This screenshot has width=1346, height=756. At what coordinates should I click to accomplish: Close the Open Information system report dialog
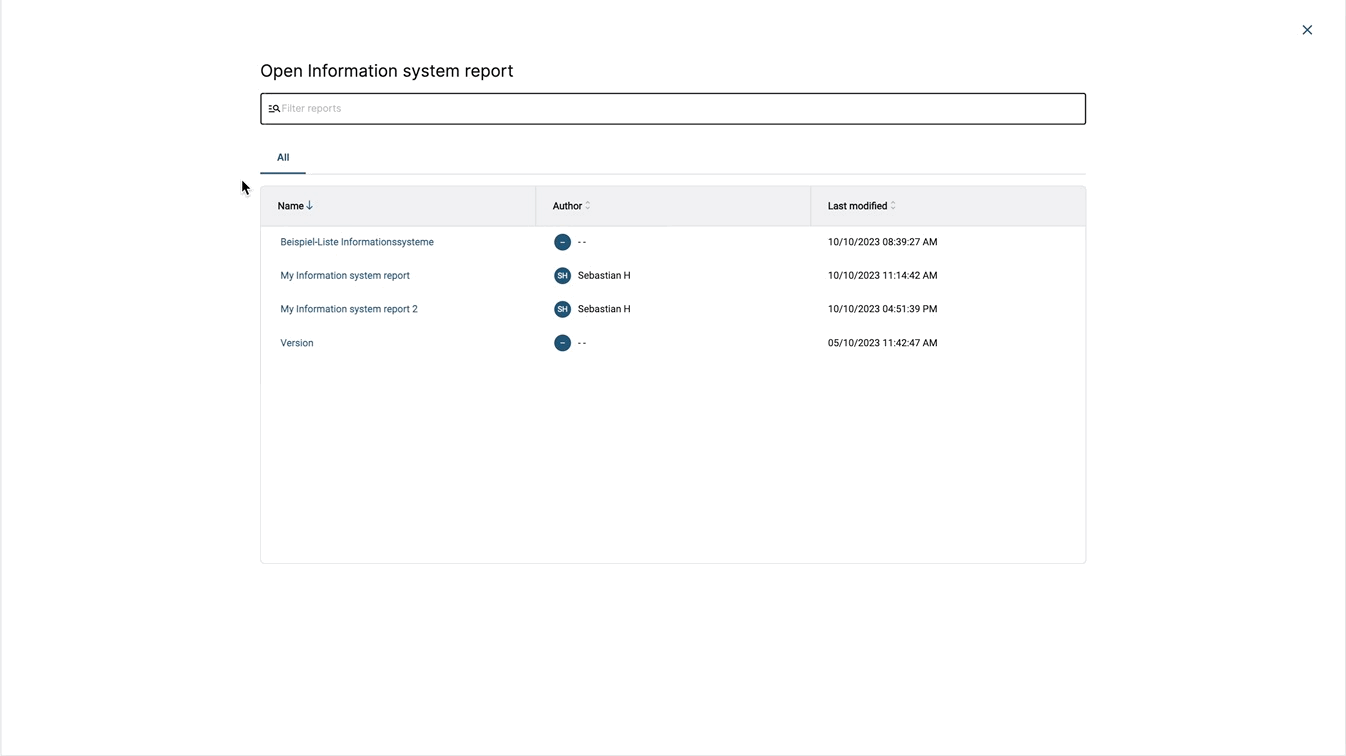pos(1307,30)
